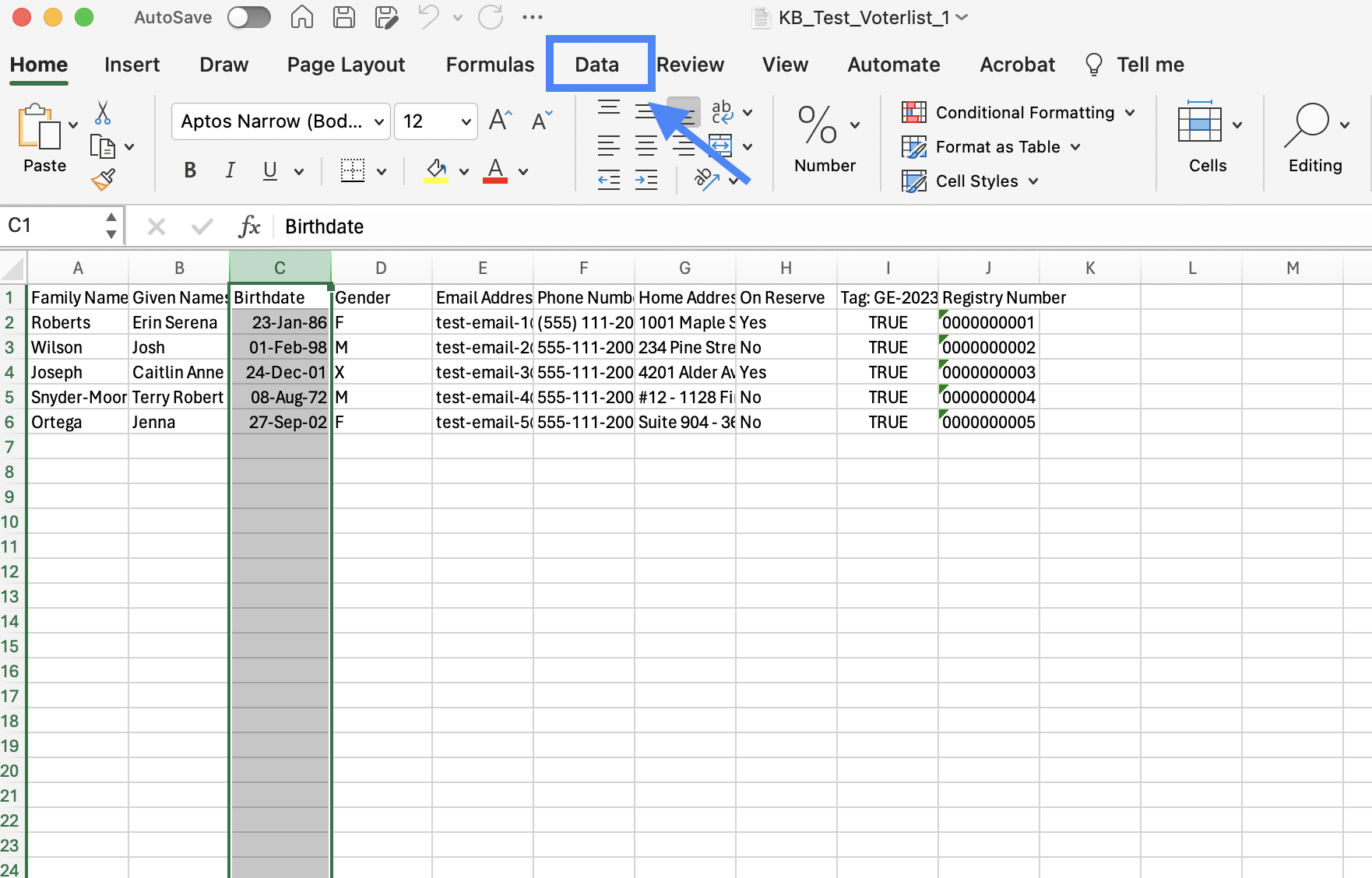Toggle the AutoSave switch

point(249,17)
